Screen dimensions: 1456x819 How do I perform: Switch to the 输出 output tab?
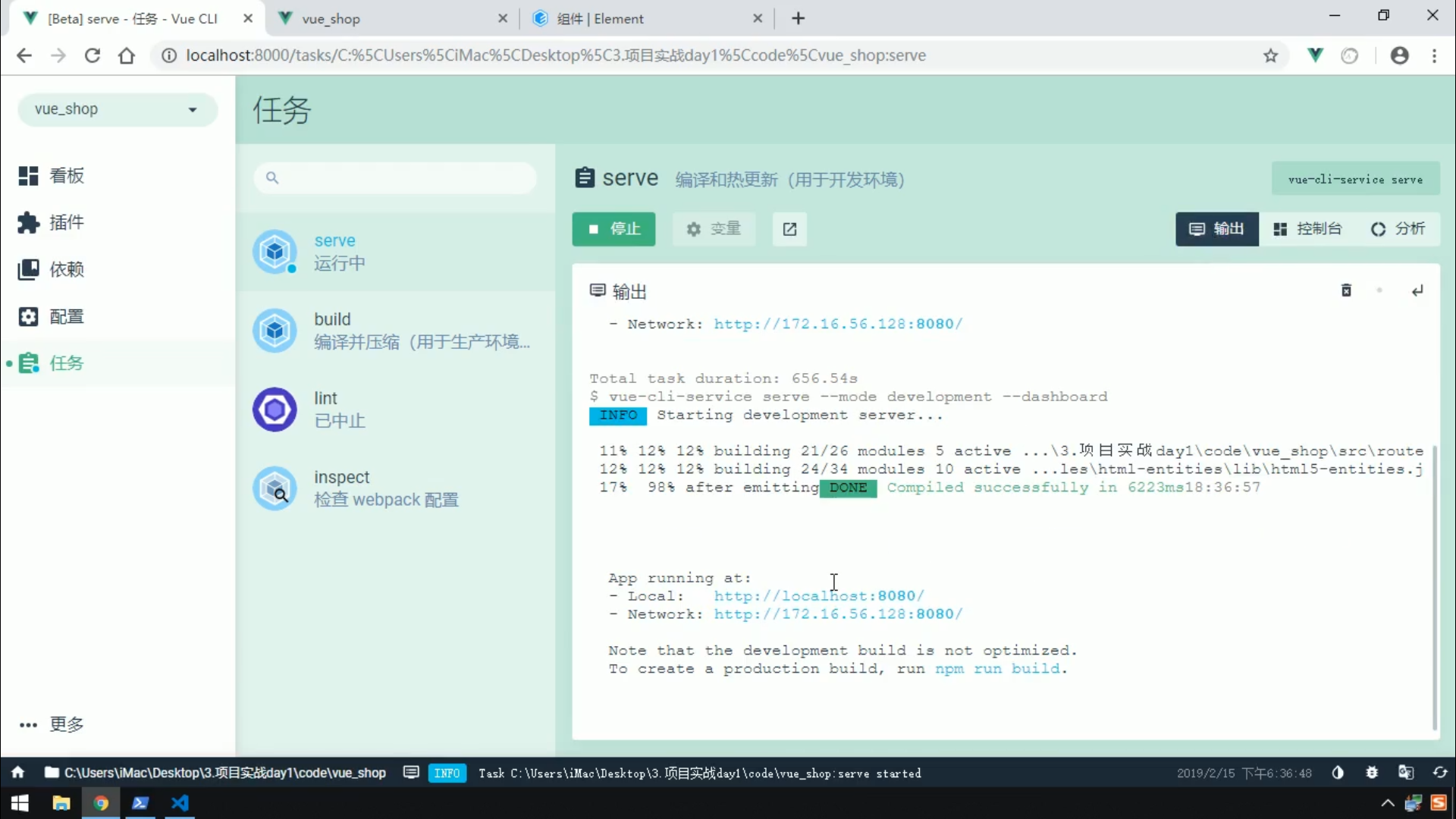click(x=1217, y=229)
